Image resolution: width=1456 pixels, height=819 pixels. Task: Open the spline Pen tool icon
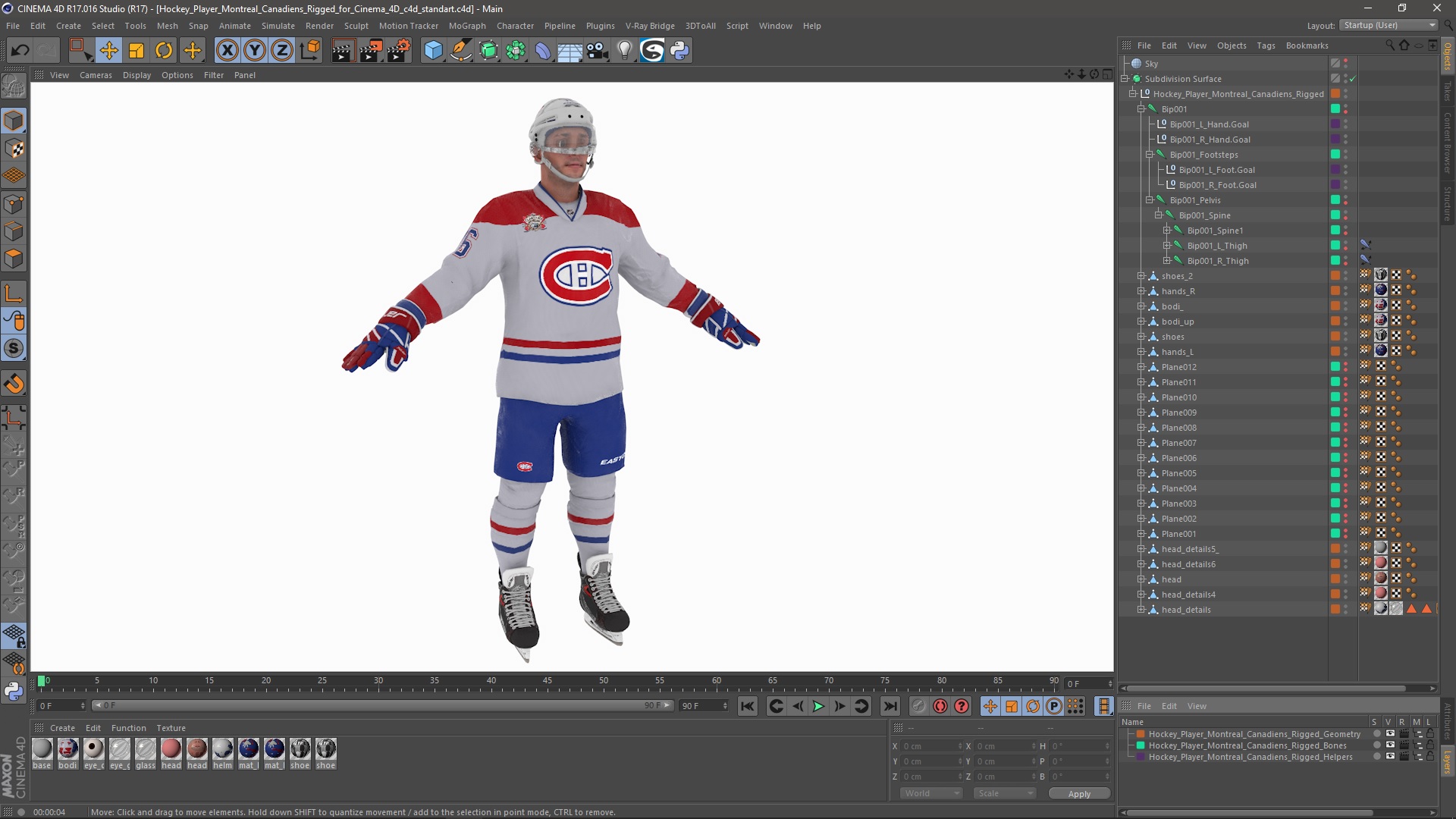[x=461, y=51]
